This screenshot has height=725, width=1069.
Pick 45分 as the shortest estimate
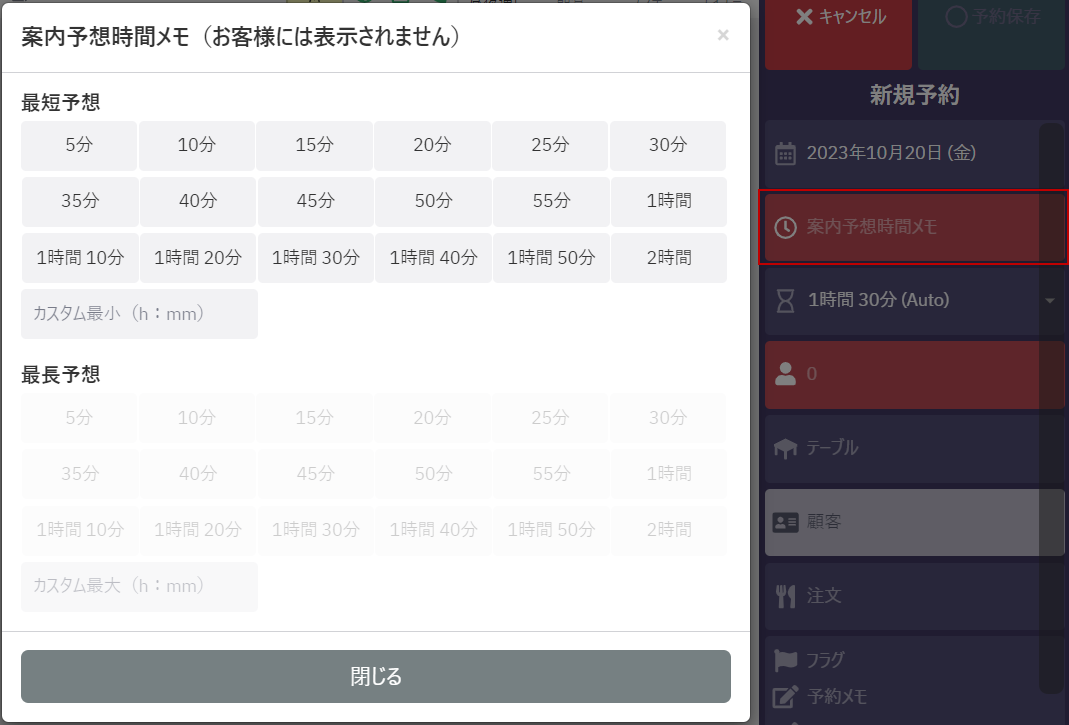[315, 201]
